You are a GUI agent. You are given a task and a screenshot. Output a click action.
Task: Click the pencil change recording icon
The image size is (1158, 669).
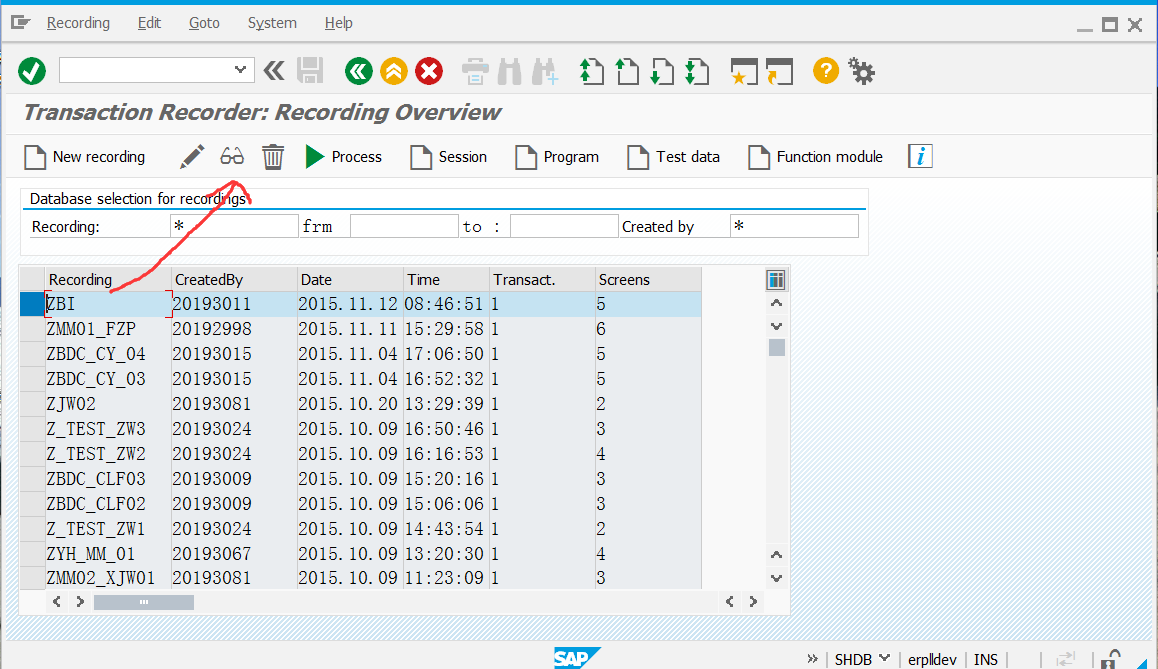[192, 156]
